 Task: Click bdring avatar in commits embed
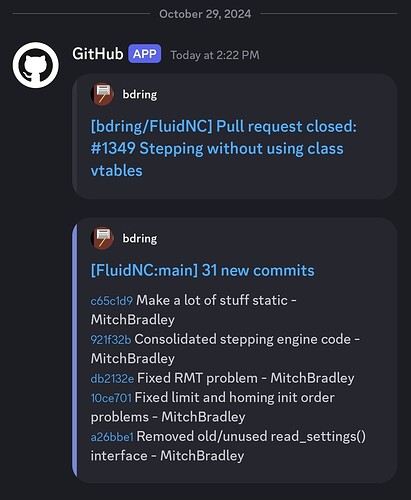click(x=102, y=238)
